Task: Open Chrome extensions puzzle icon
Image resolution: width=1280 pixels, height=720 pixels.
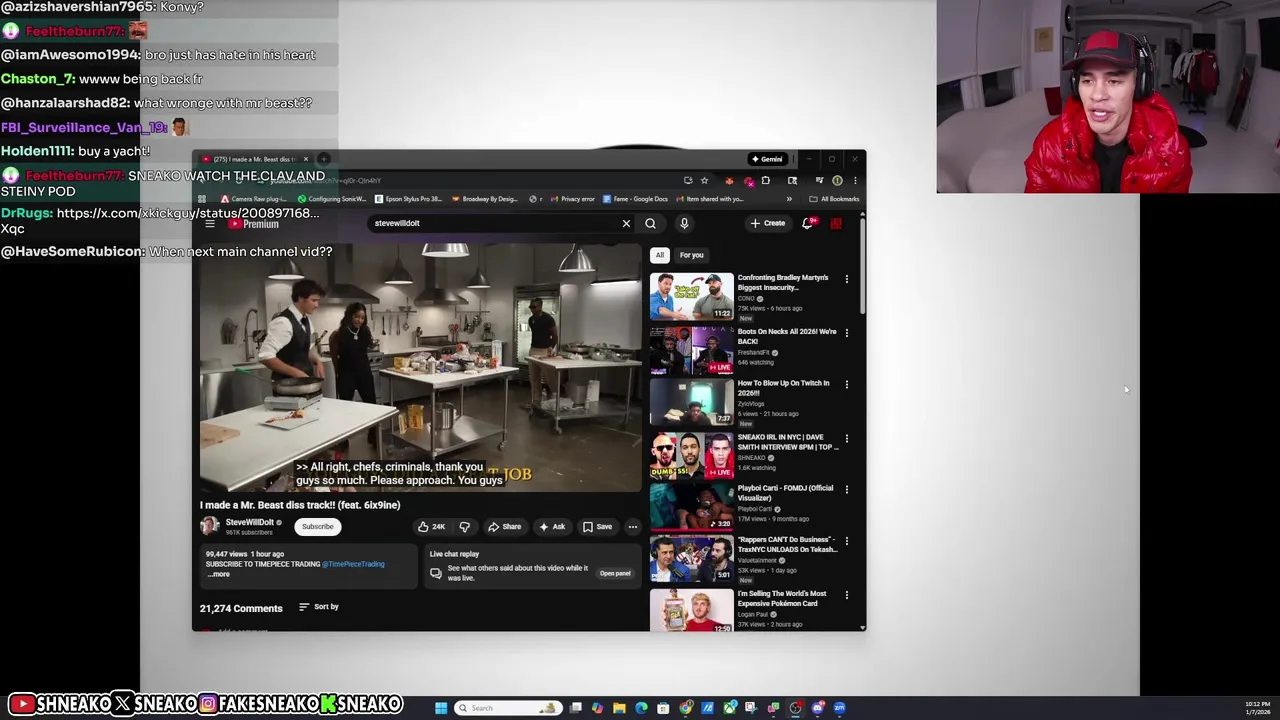Action: (x=765, y=181)
